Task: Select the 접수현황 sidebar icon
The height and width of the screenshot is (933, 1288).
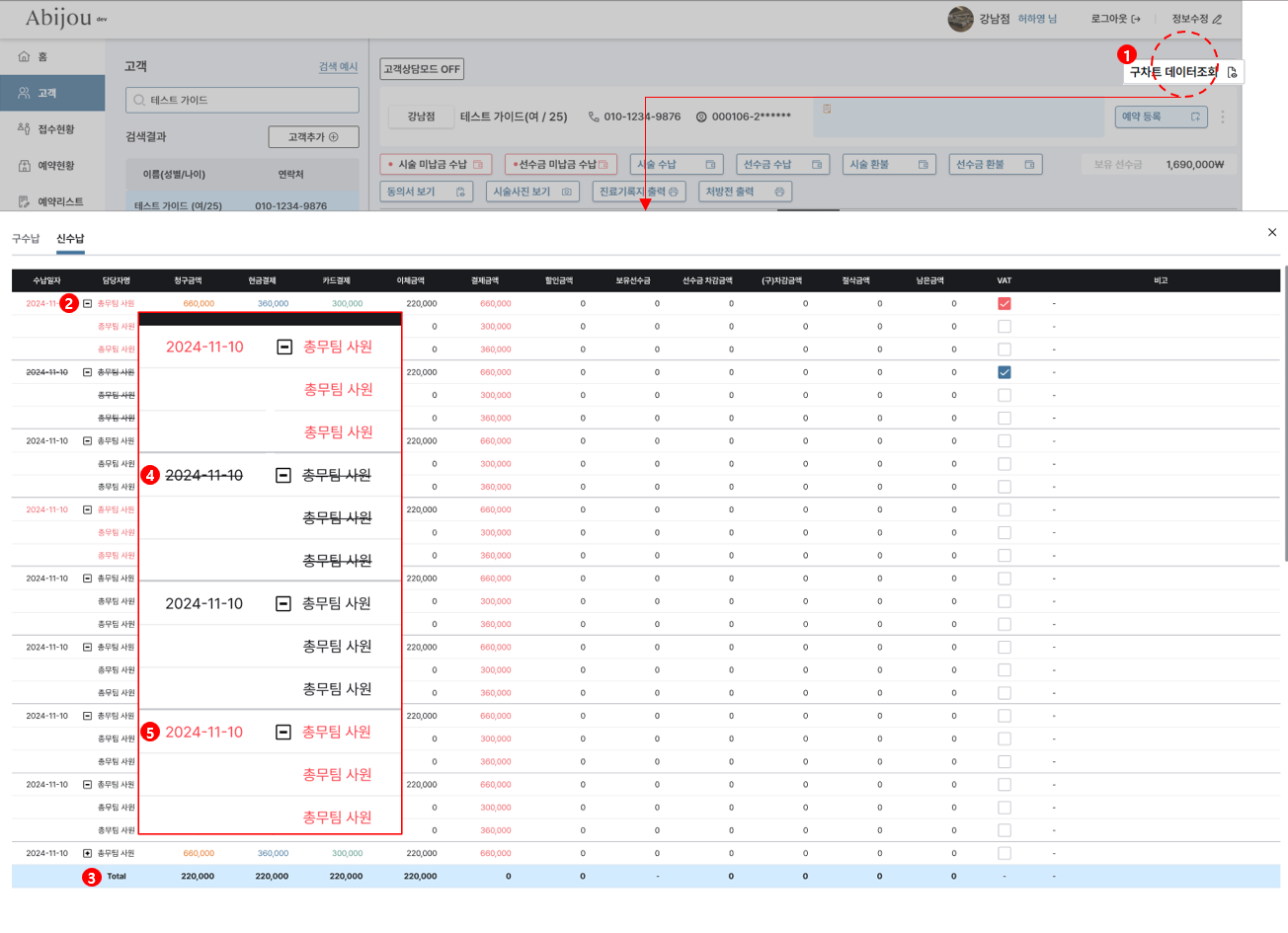Action: (25, 129)
